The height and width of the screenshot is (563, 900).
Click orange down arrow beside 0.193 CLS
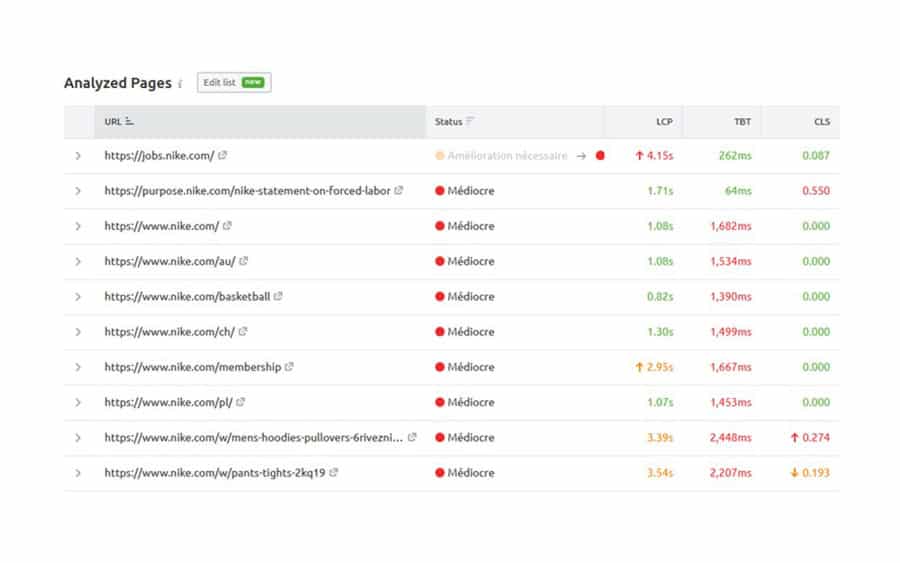coord(795,473)
